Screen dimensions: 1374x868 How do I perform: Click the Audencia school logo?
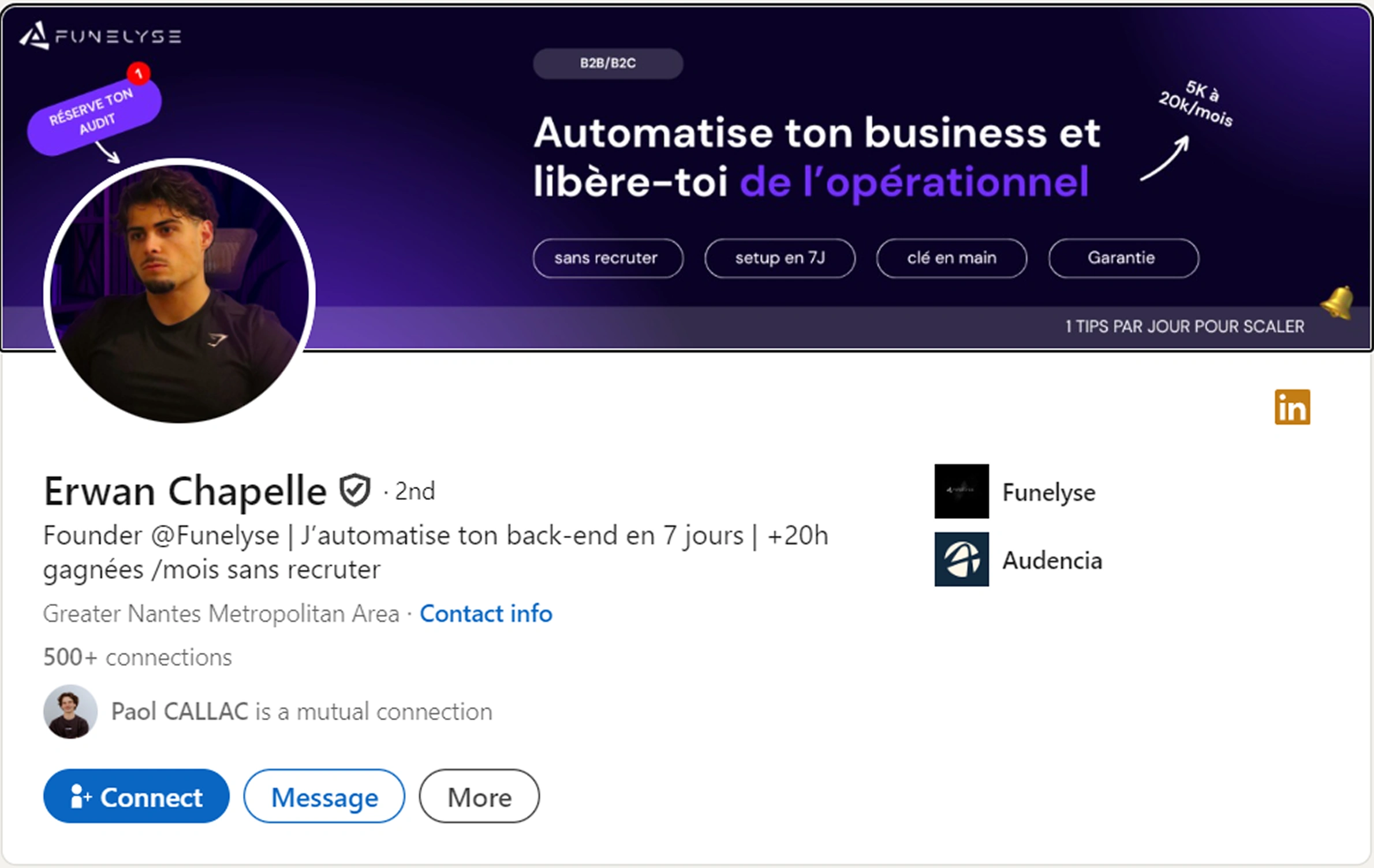[961, 559]
